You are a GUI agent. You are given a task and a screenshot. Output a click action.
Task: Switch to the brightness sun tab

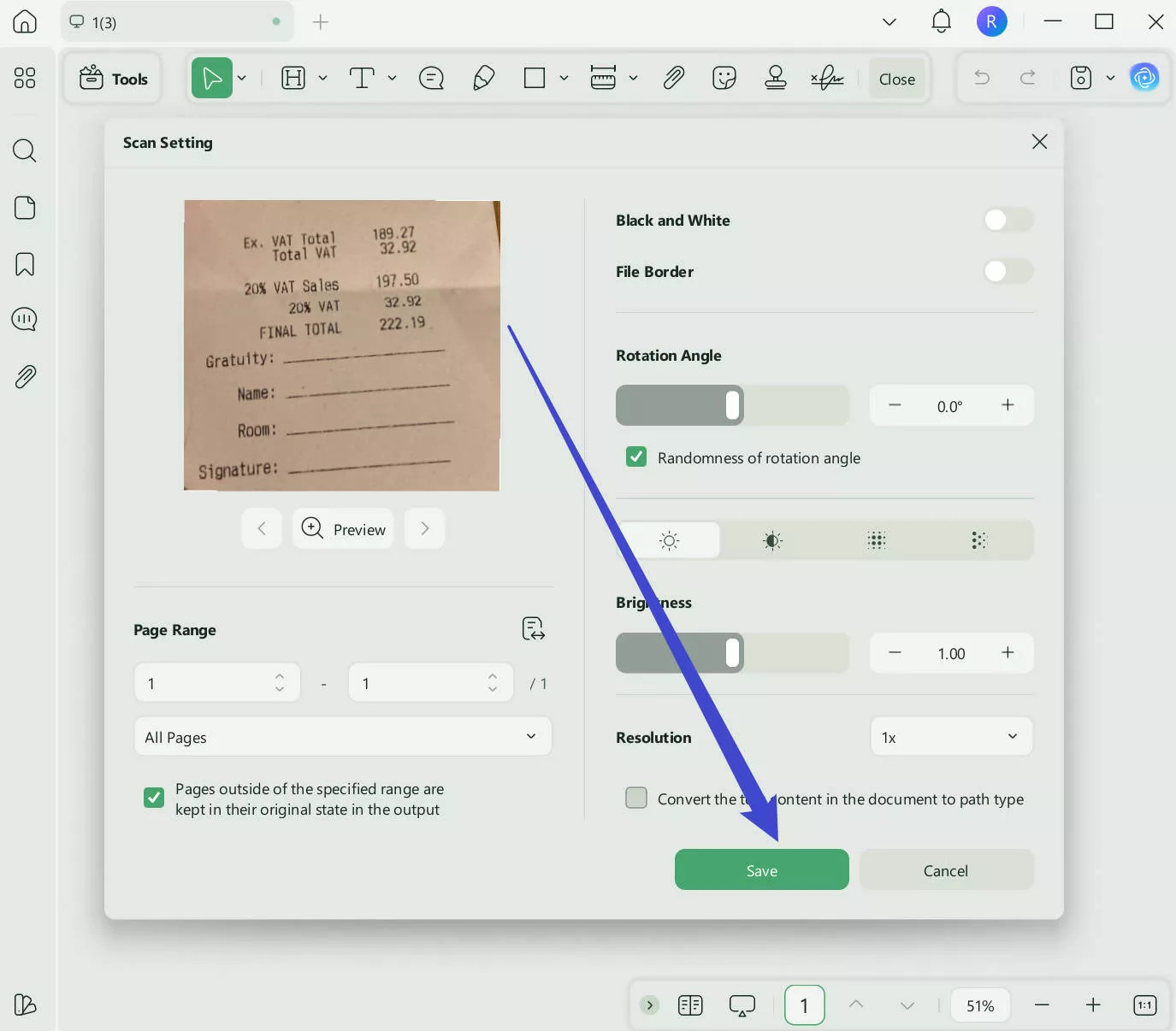pyautogui.click(x=670, y=540)
